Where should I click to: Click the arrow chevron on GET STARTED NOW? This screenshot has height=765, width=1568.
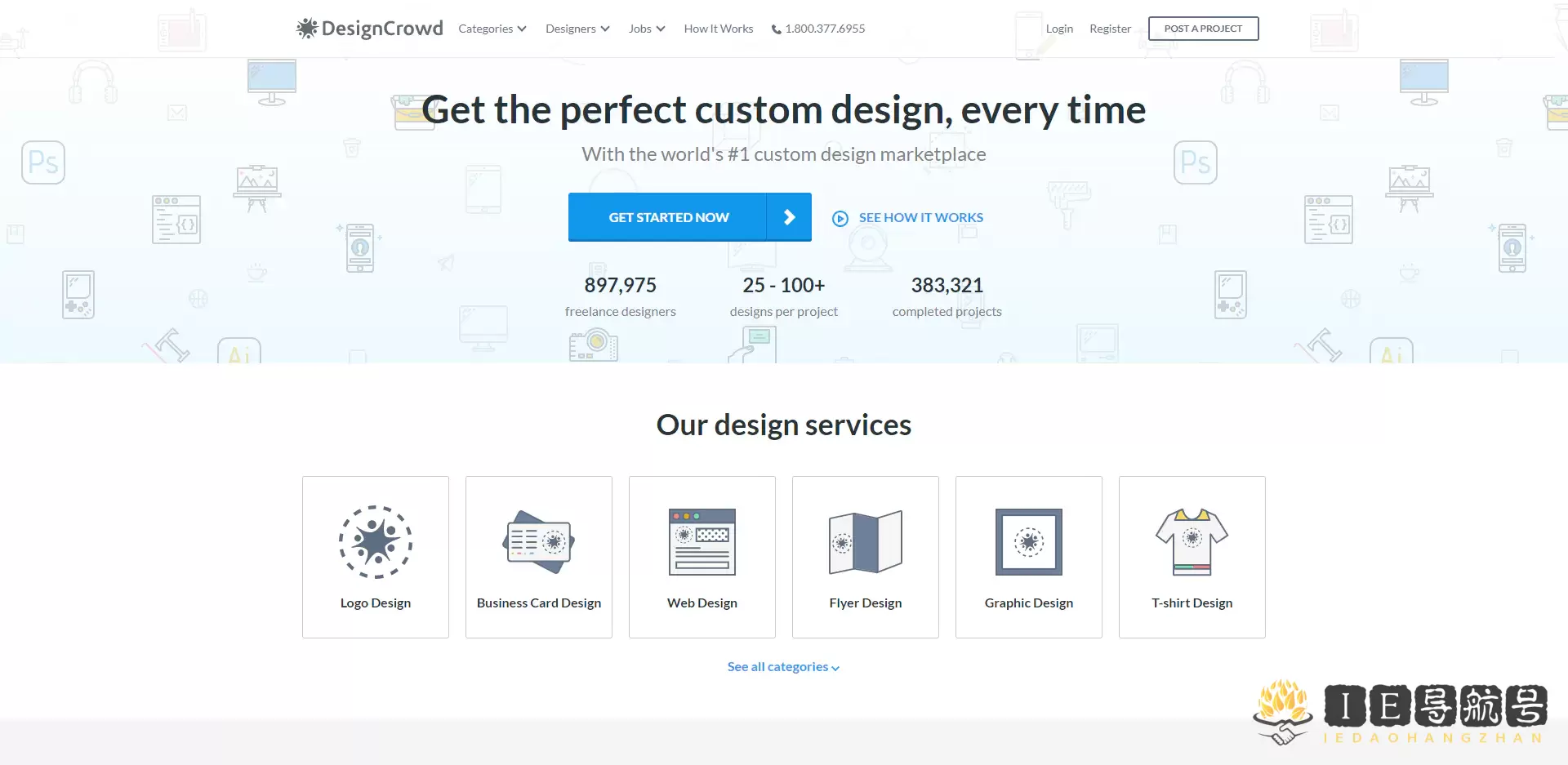pyautogui.click(x=789, y=216)
